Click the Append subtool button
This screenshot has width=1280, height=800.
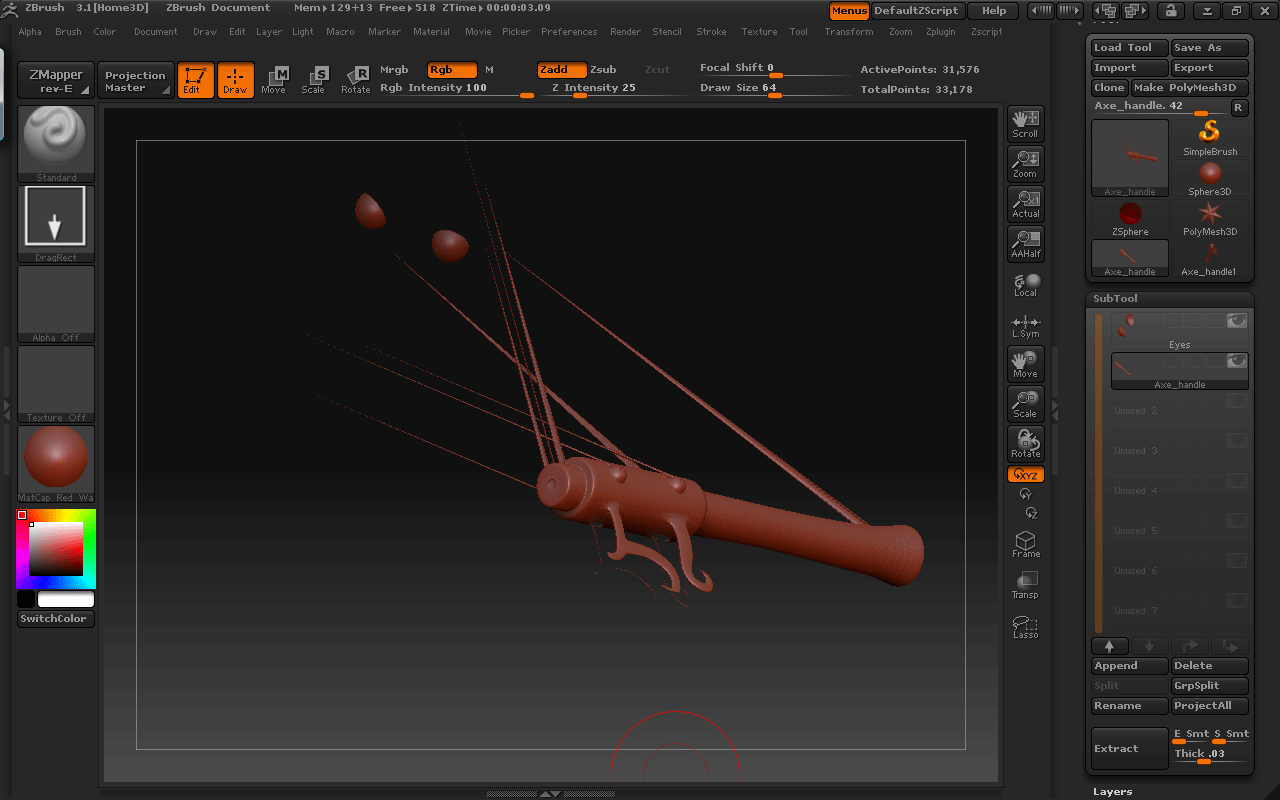coord(1129,666)
